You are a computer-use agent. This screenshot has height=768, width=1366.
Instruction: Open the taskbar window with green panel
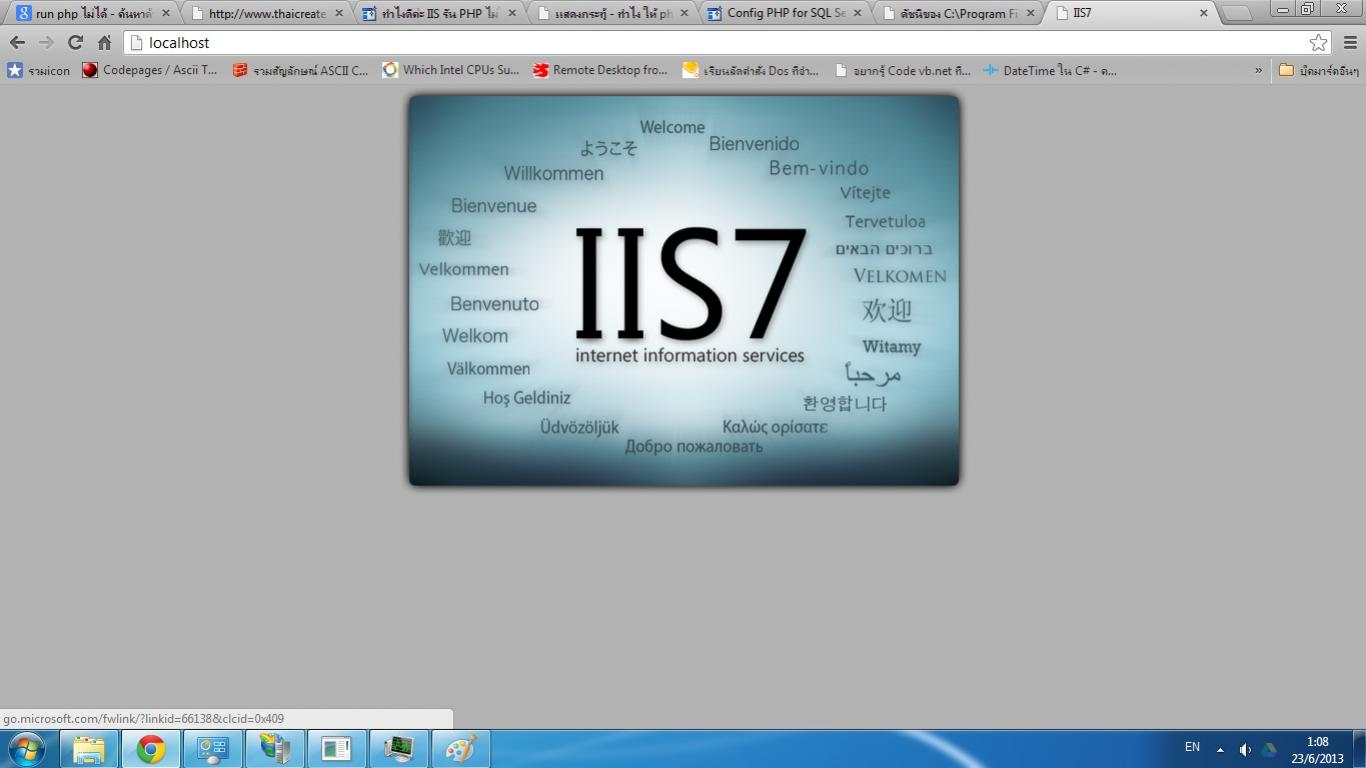[x=337, y=749]
